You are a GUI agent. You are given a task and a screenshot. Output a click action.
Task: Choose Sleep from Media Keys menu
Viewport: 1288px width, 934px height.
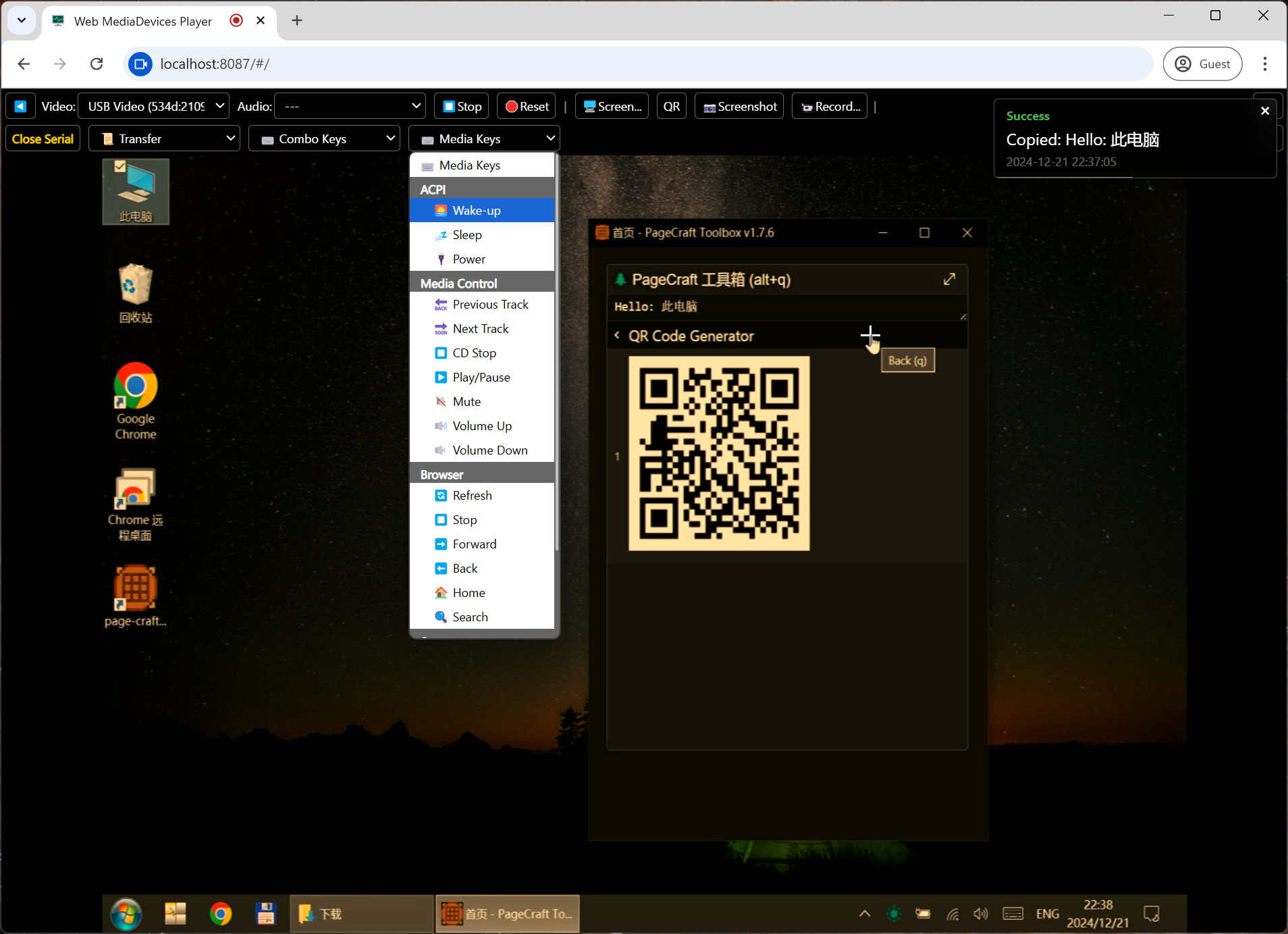pos(482,234)
